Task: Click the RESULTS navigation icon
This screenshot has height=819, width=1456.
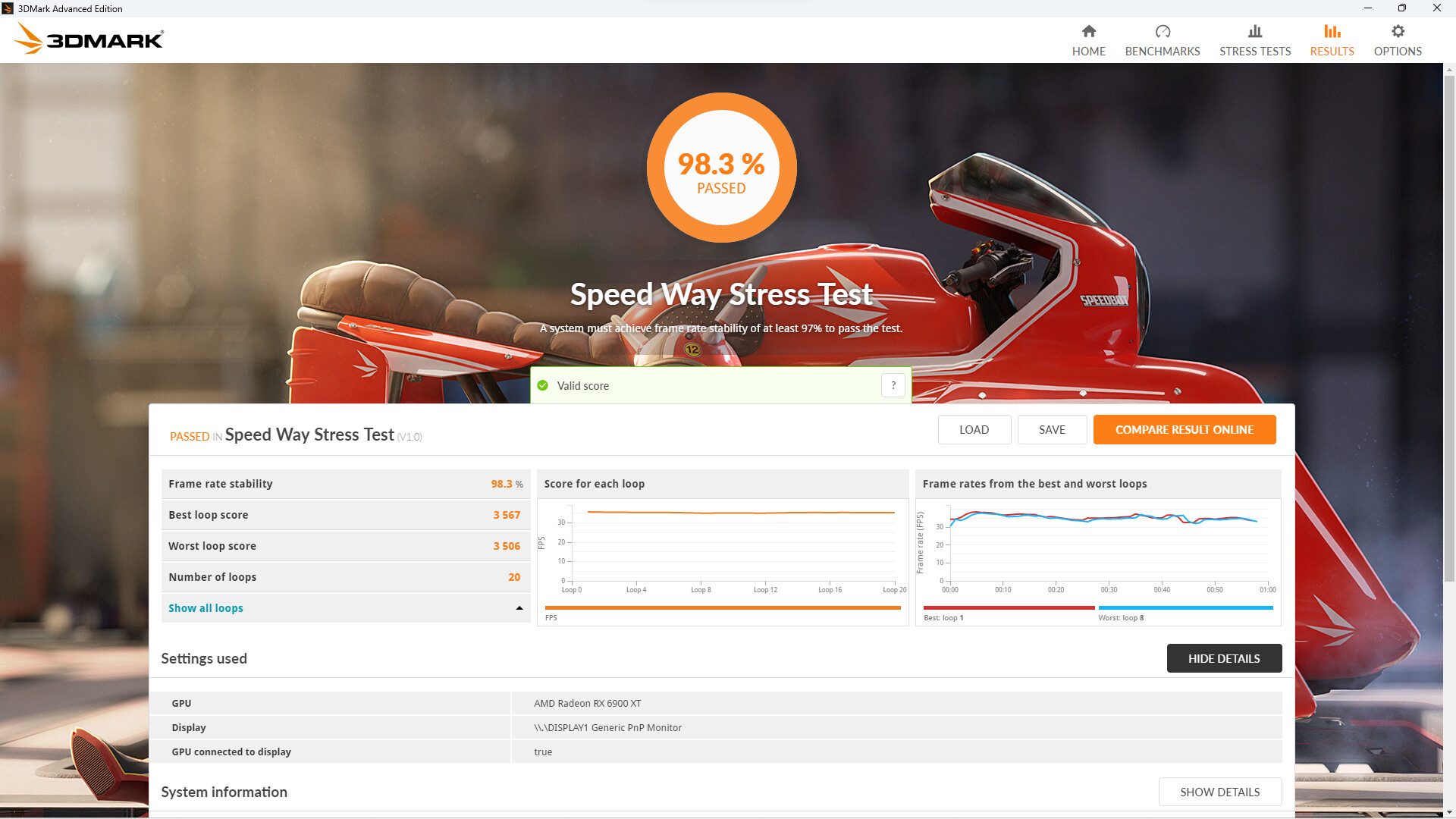Action: click(x=1331, y=32)
